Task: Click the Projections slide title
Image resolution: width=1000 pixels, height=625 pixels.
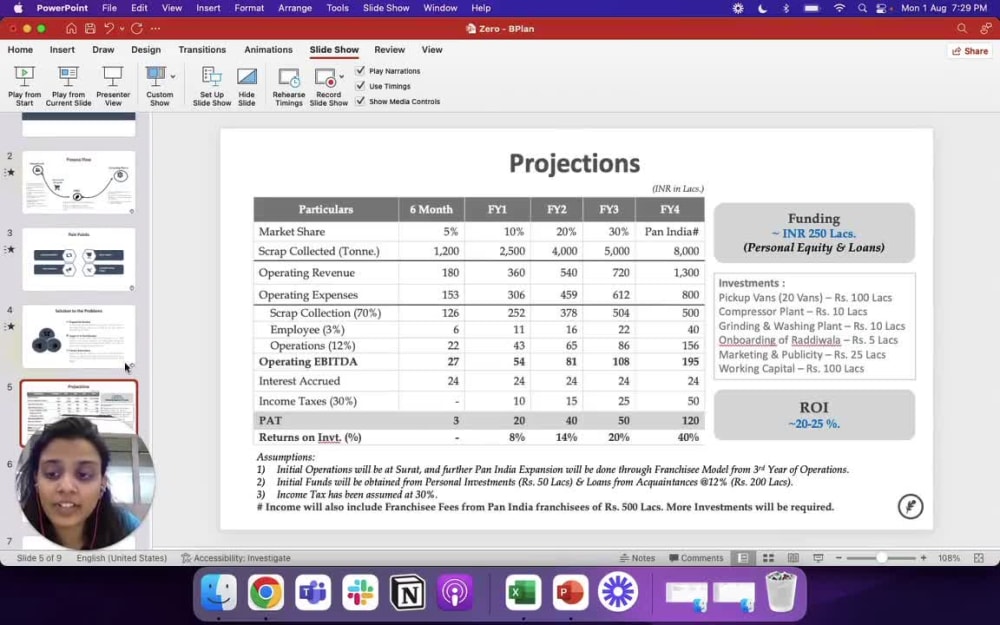Action: pyautogui.click(x=575, y=163)
